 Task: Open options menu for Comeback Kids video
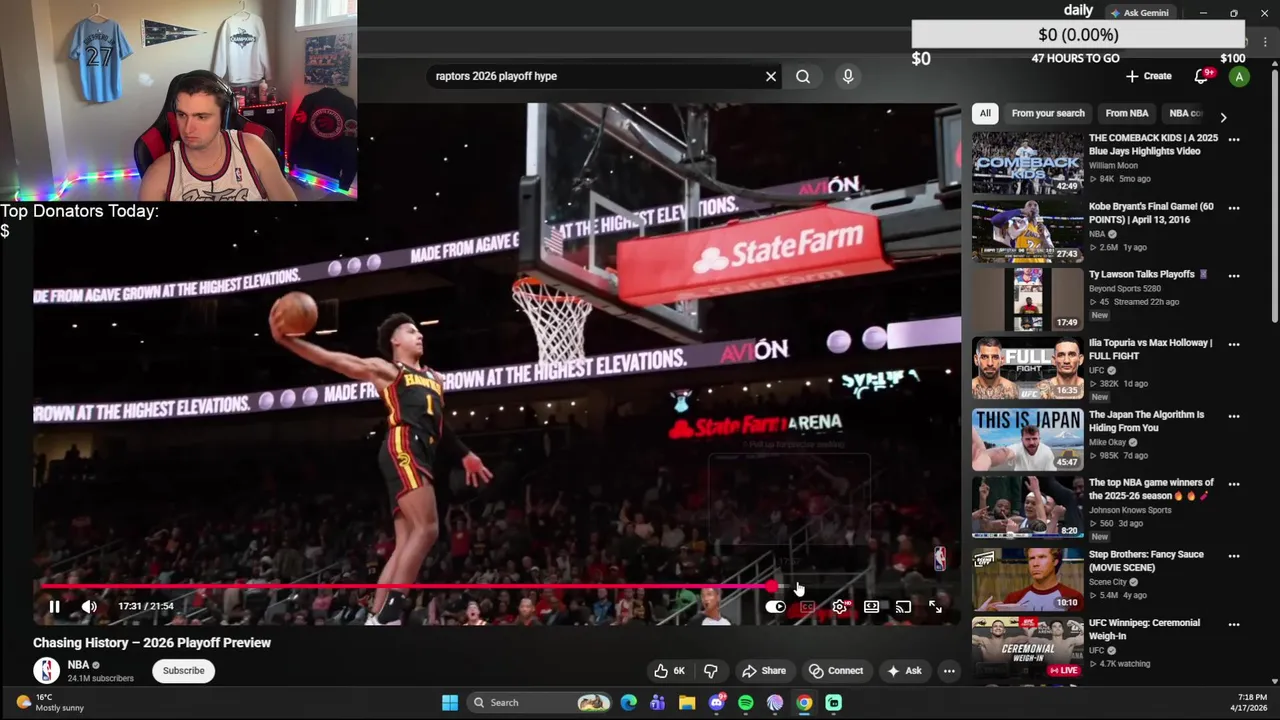1234,140
